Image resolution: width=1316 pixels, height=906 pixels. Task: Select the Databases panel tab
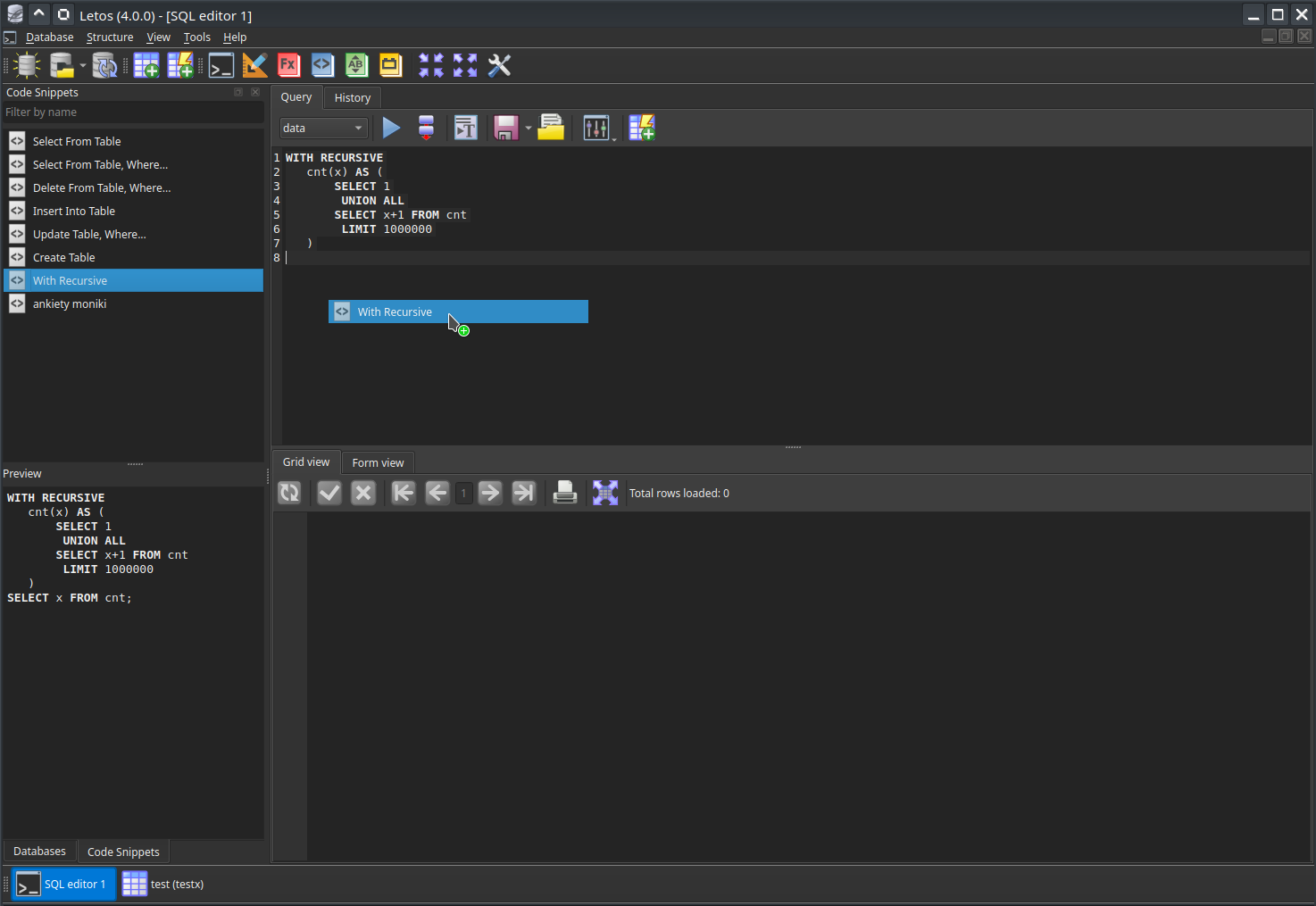click(x=39, y=852)
